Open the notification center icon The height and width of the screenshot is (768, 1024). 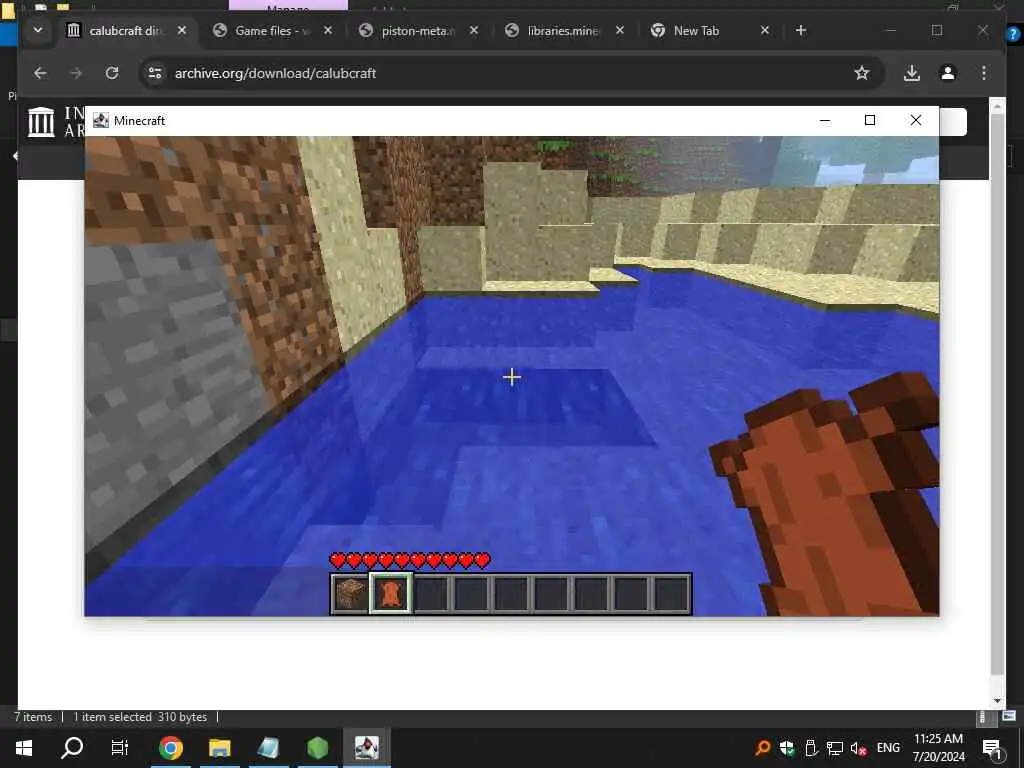click(x=992, y=748)
